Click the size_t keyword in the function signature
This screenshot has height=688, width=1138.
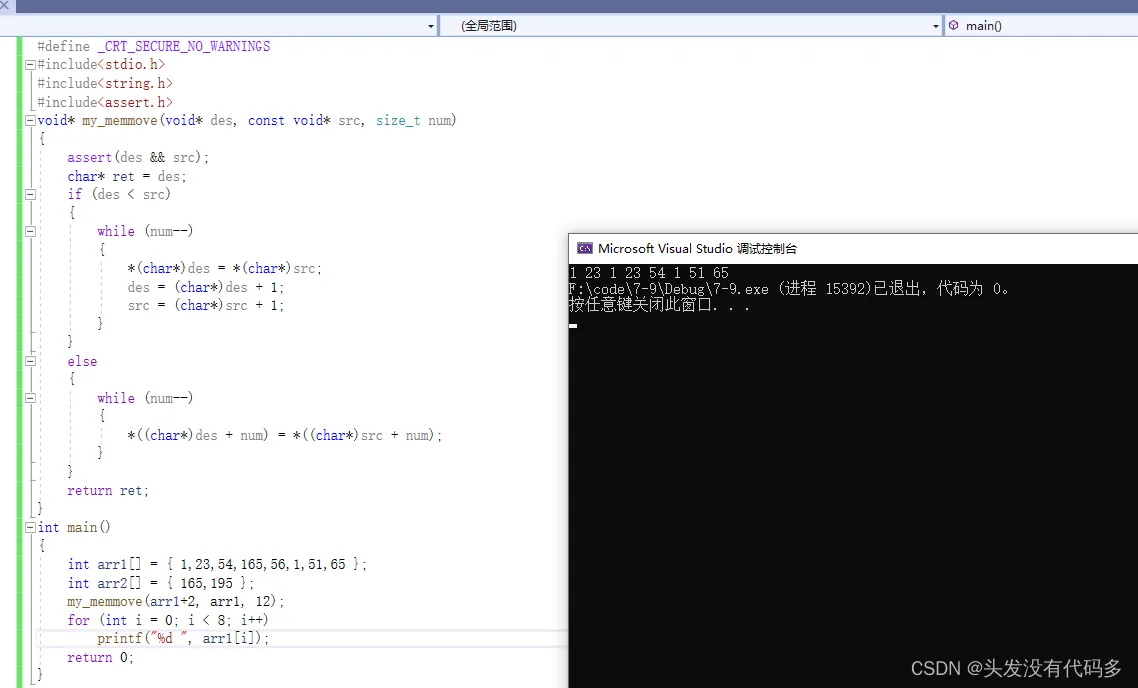(x=398, y=120)
